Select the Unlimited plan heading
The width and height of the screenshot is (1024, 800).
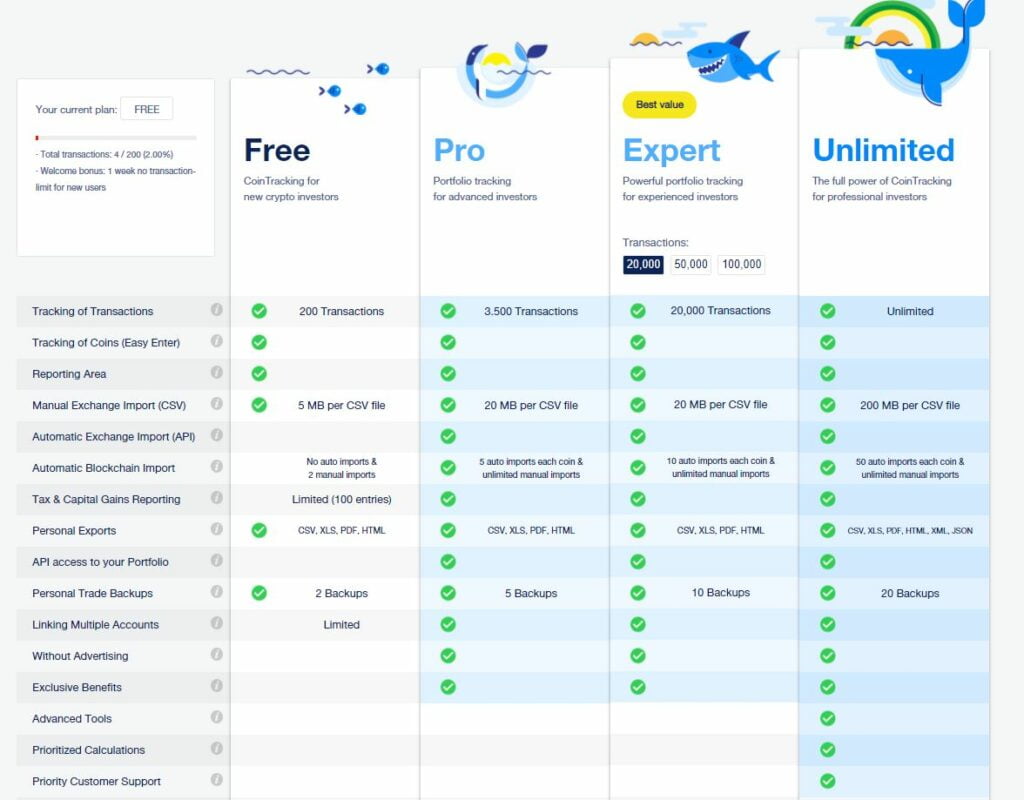click(884, 150)
